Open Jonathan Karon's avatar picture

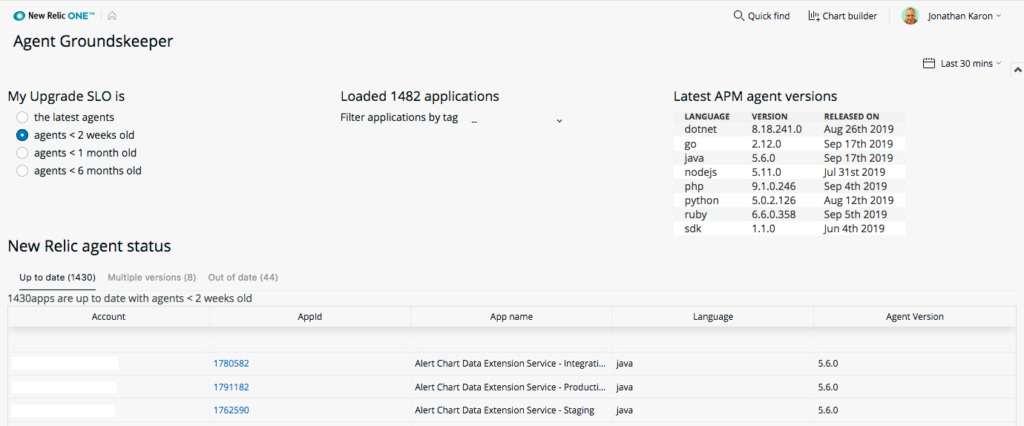pyautogui.click(x=910, y=16)
